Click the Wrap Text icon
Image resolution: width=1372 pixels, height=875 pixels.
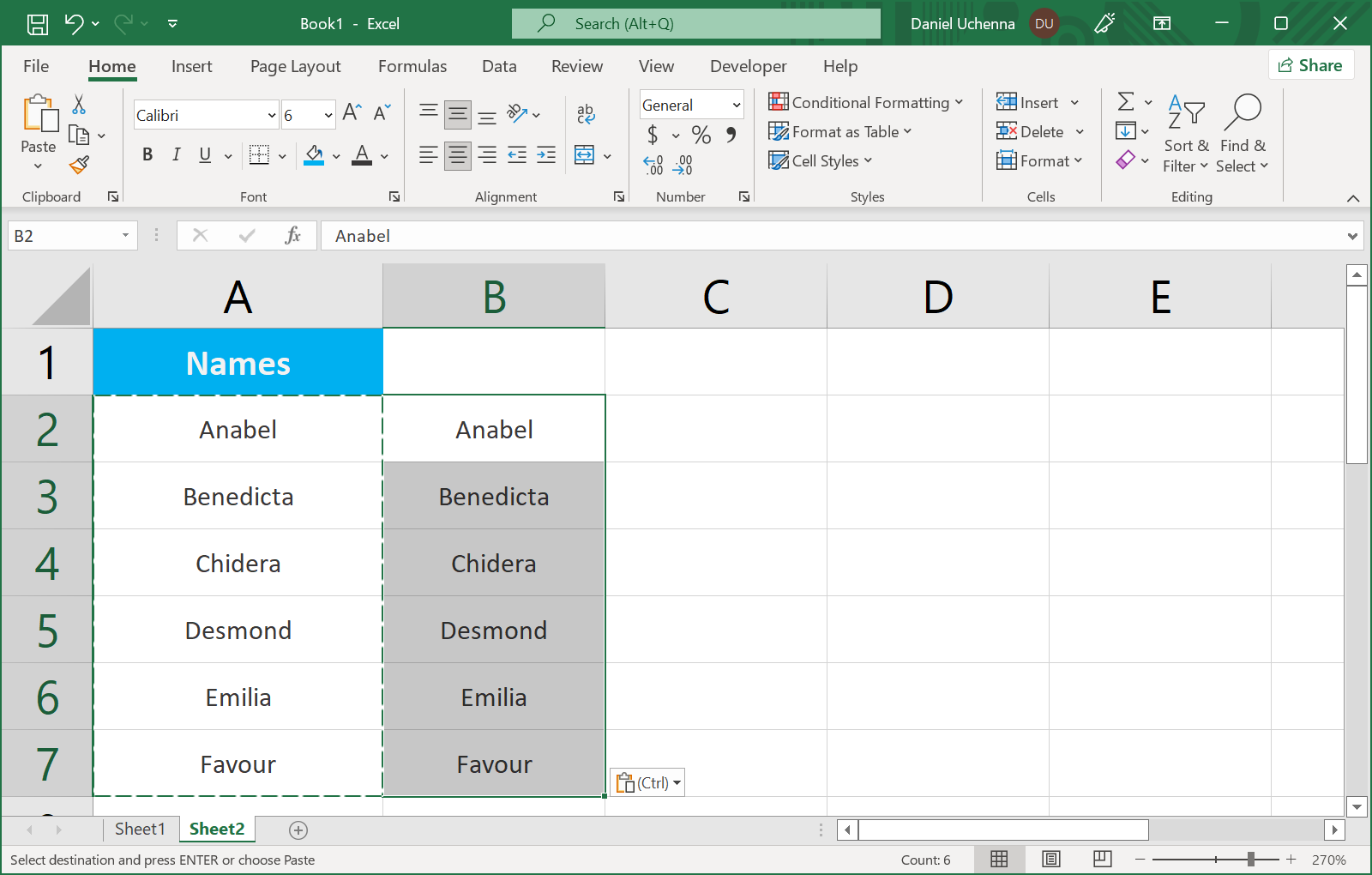coord(586,113)
